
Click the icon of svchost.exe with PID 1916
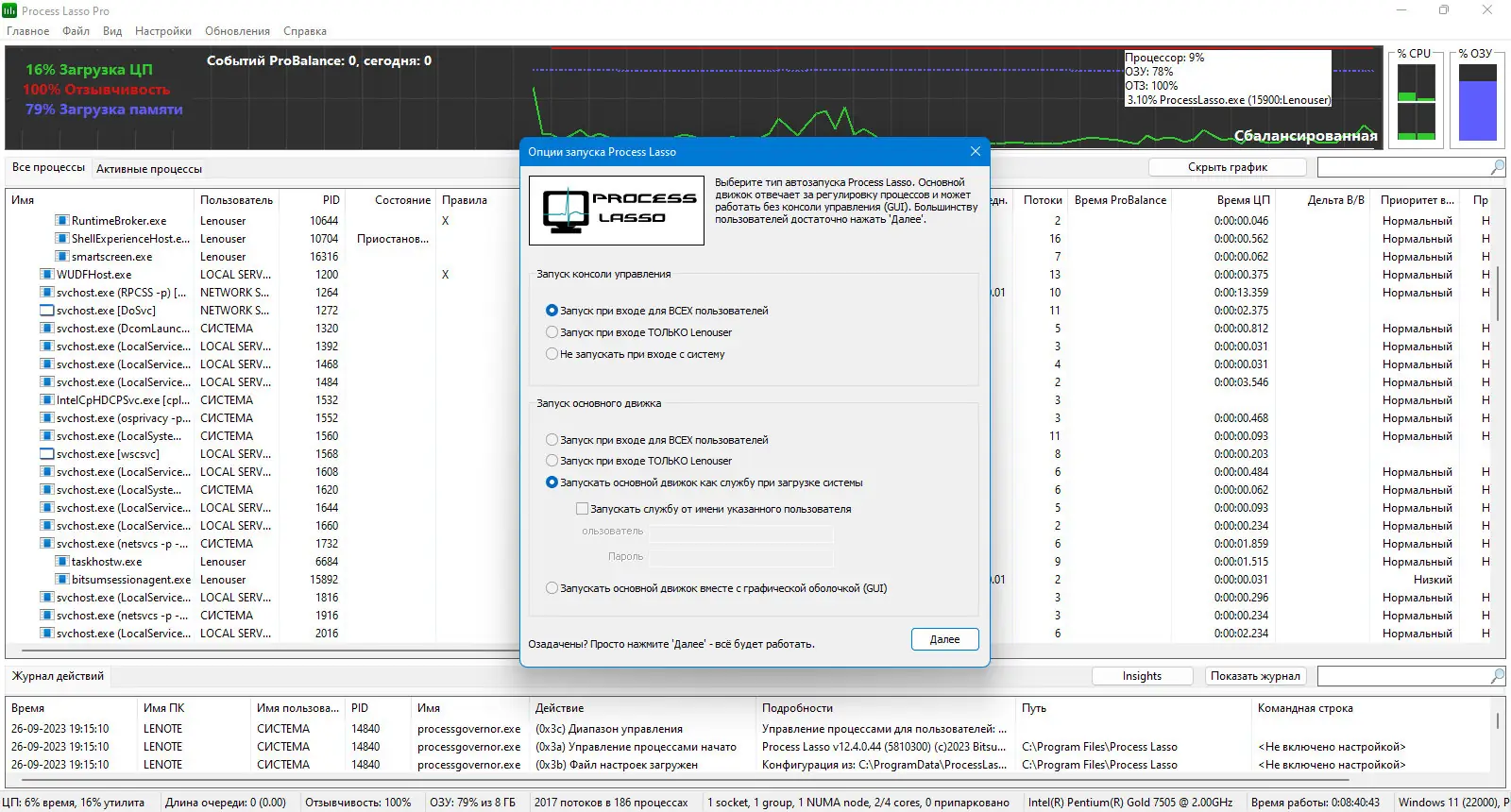pyautogui.click(x=47, y=616)
